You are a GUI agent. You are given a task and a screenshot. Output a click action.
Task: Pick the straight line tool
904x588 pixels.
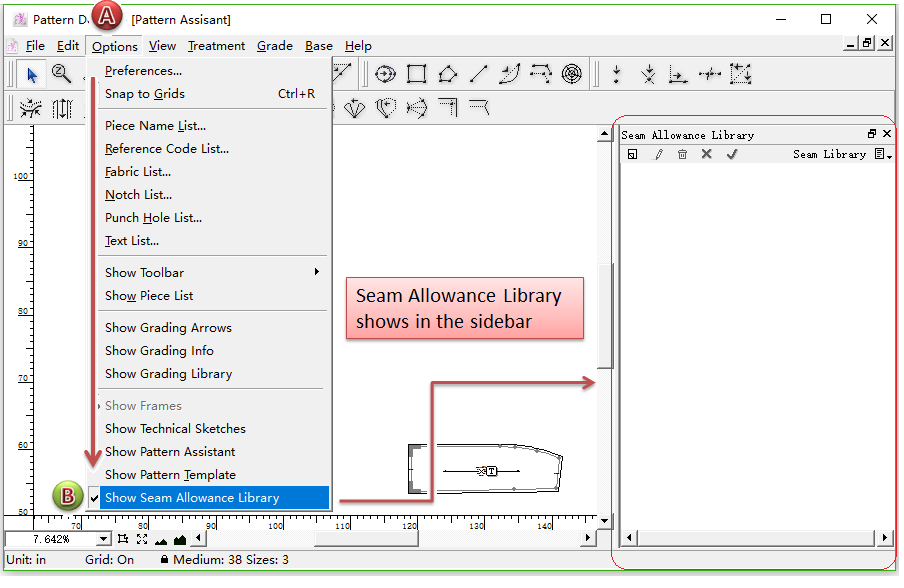tap(479, 74)
